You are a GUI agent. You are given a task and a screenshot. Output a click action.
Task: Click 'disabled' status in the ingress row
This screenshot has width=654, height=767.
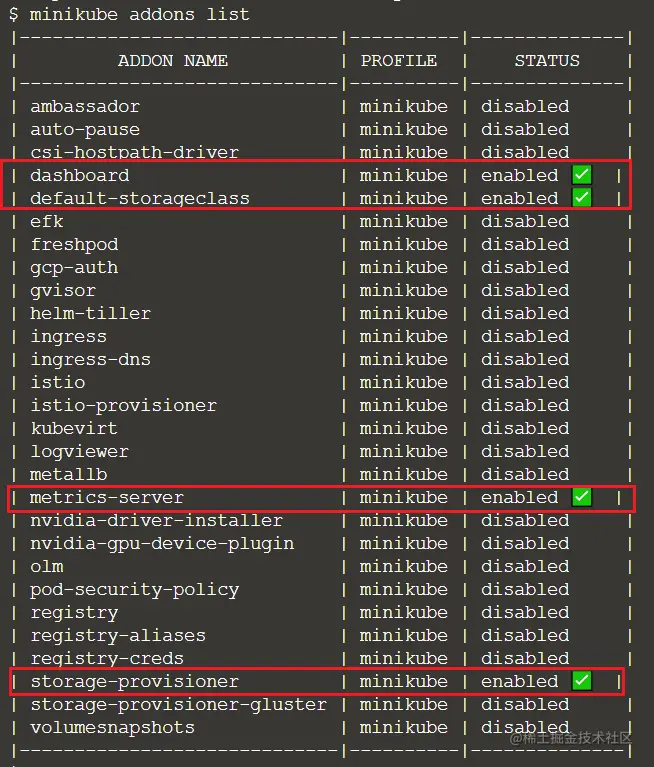(525, 337)
